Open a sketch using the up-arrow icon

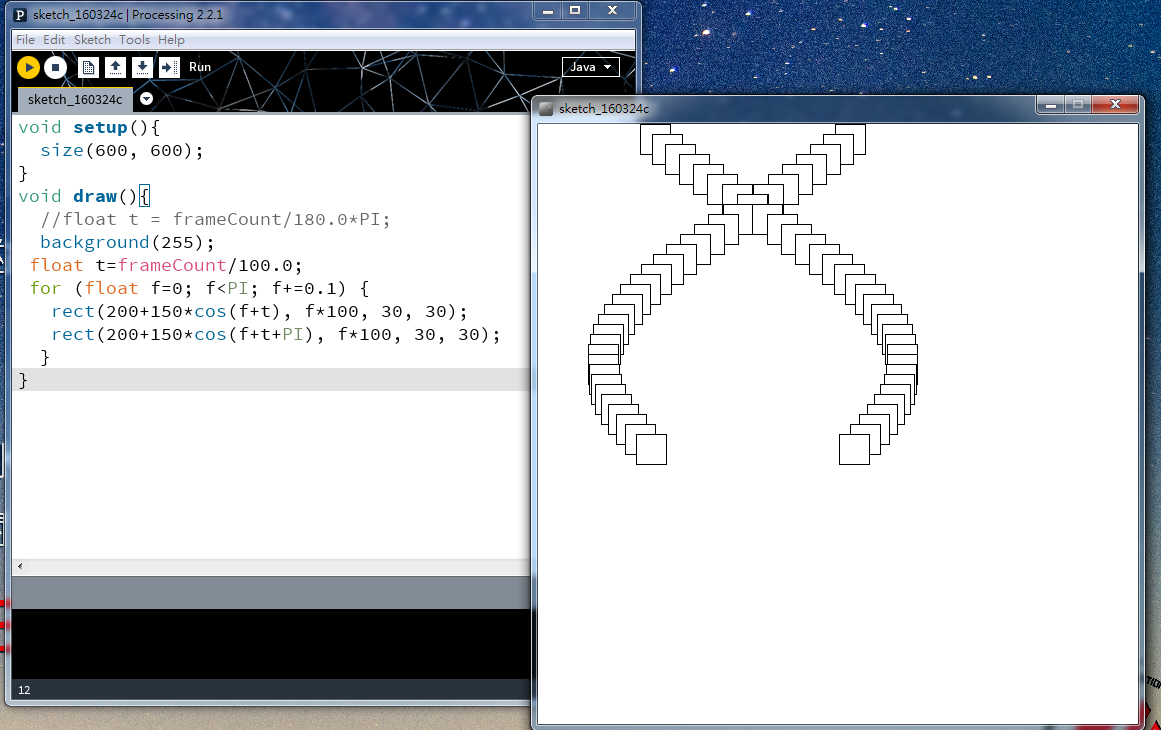click(x=115, y=67)
